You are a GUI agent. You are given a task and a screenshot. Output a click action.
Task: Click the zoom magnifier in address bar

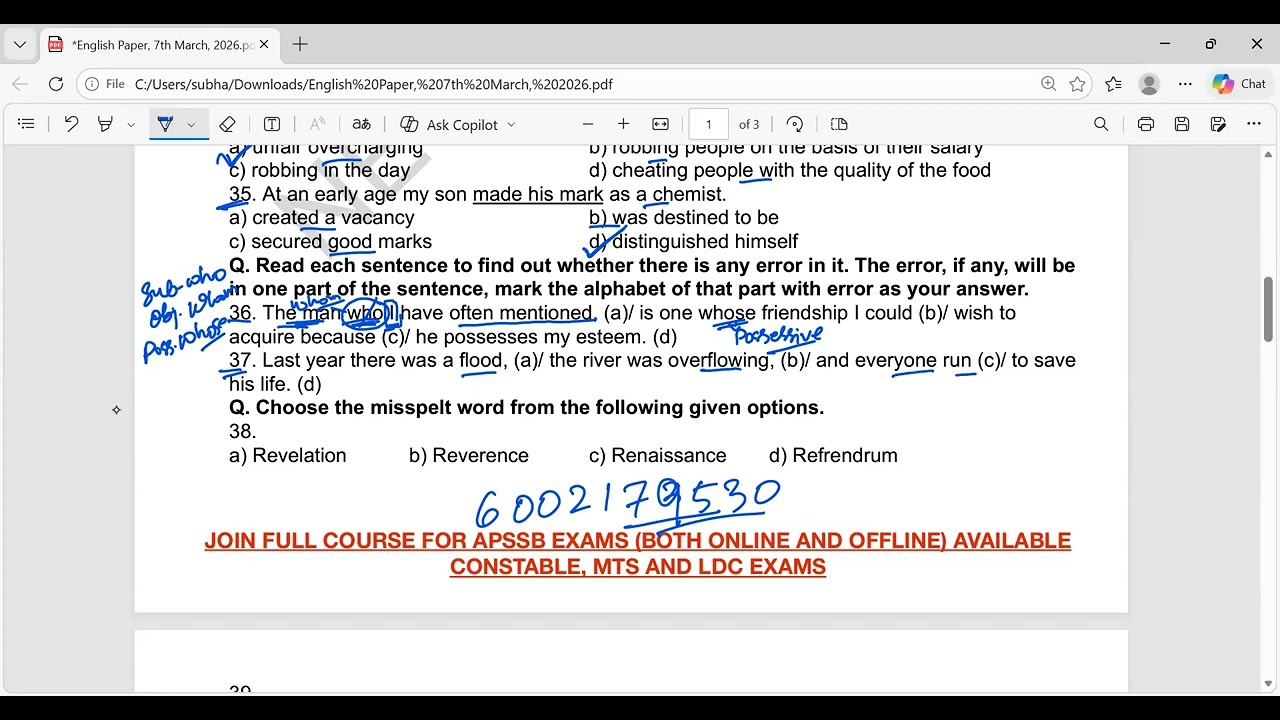[x=1048, y=84]
